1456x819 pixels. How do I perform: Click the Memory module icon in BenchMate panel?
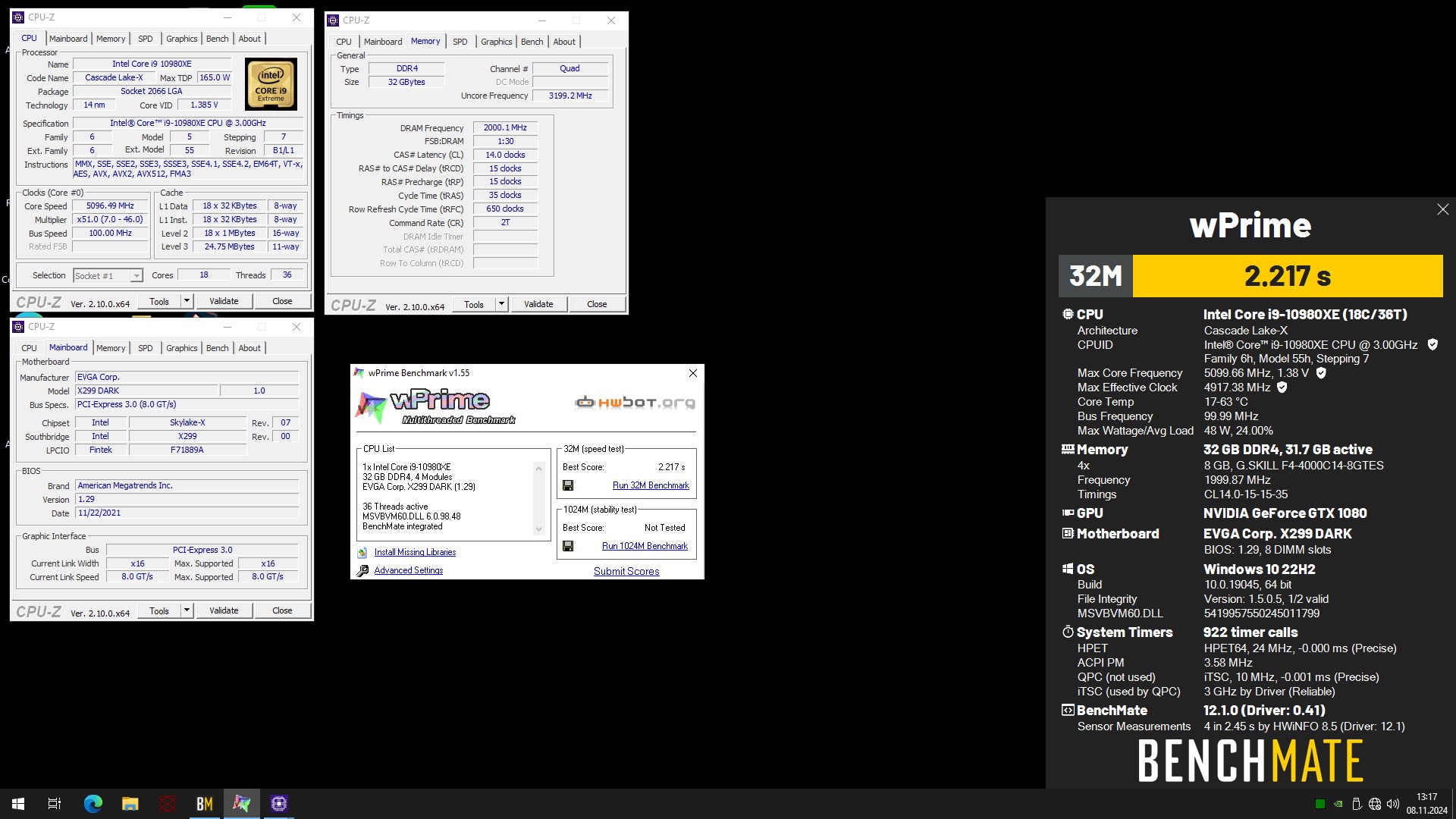point(1068,449)
